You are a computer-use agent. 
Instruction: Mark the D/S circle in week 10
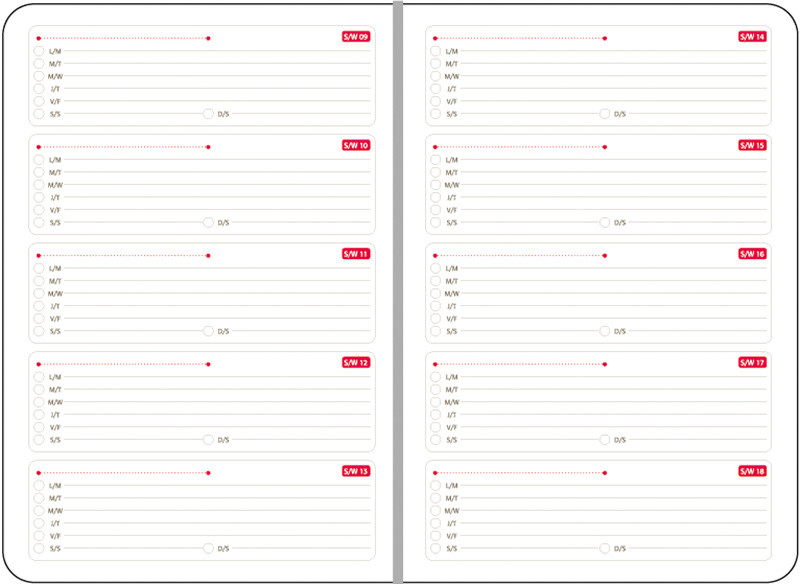(x=208, y=223)
